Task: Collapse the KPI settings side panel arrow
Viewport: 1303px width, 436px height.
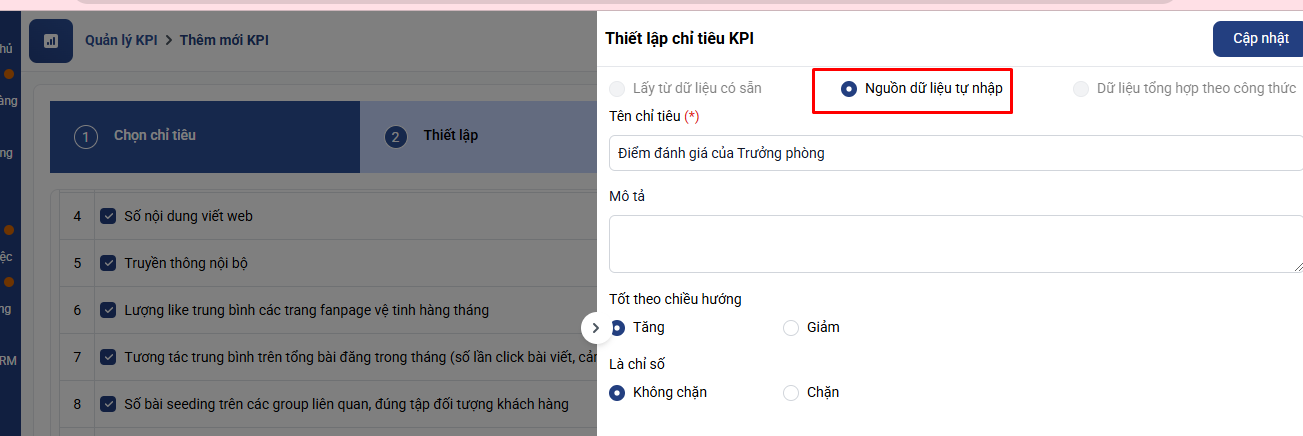Action: 595,327
